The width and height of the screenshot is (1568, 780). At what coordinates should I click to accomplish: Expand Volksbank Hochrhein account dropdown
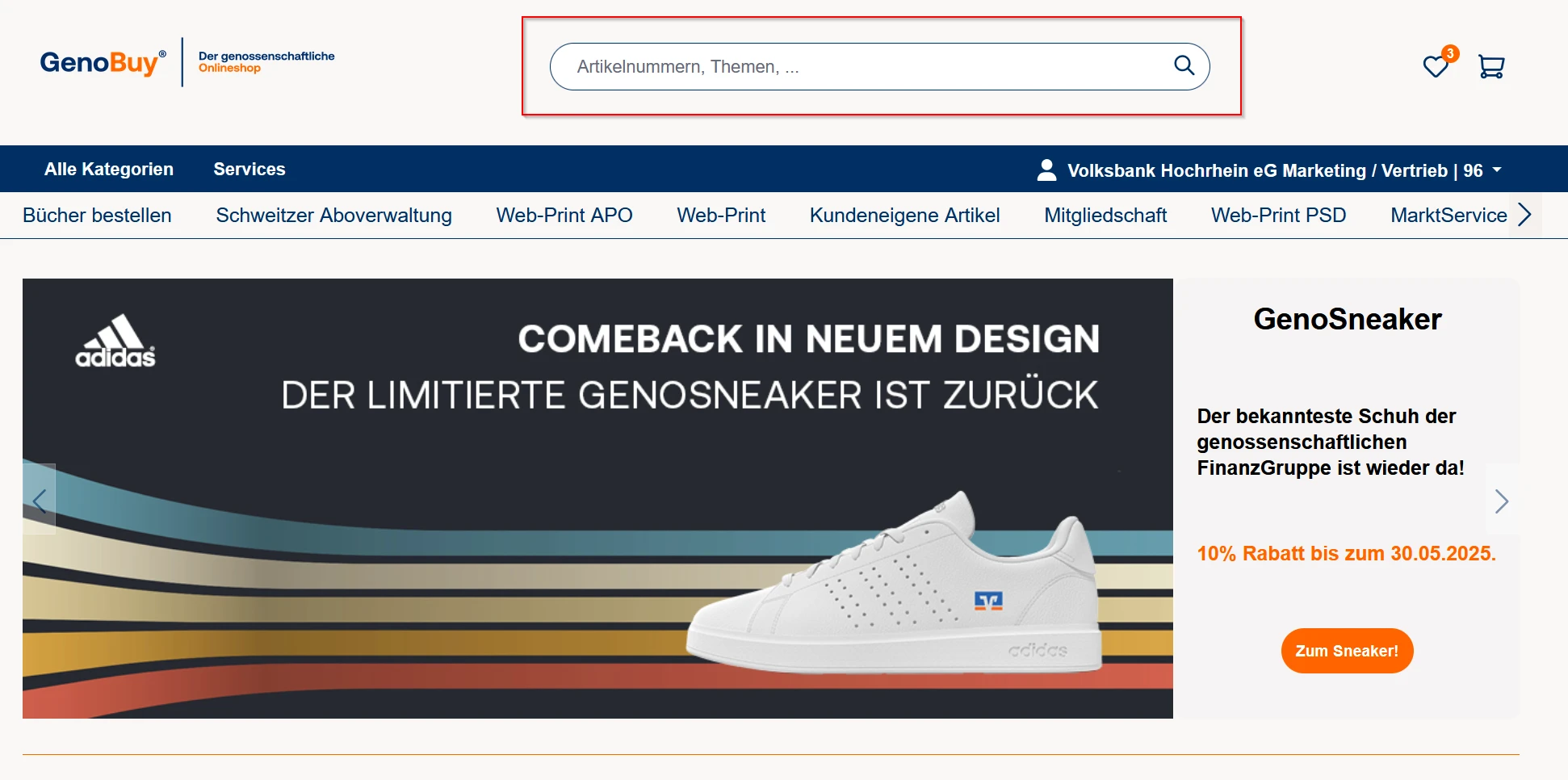1497,170
